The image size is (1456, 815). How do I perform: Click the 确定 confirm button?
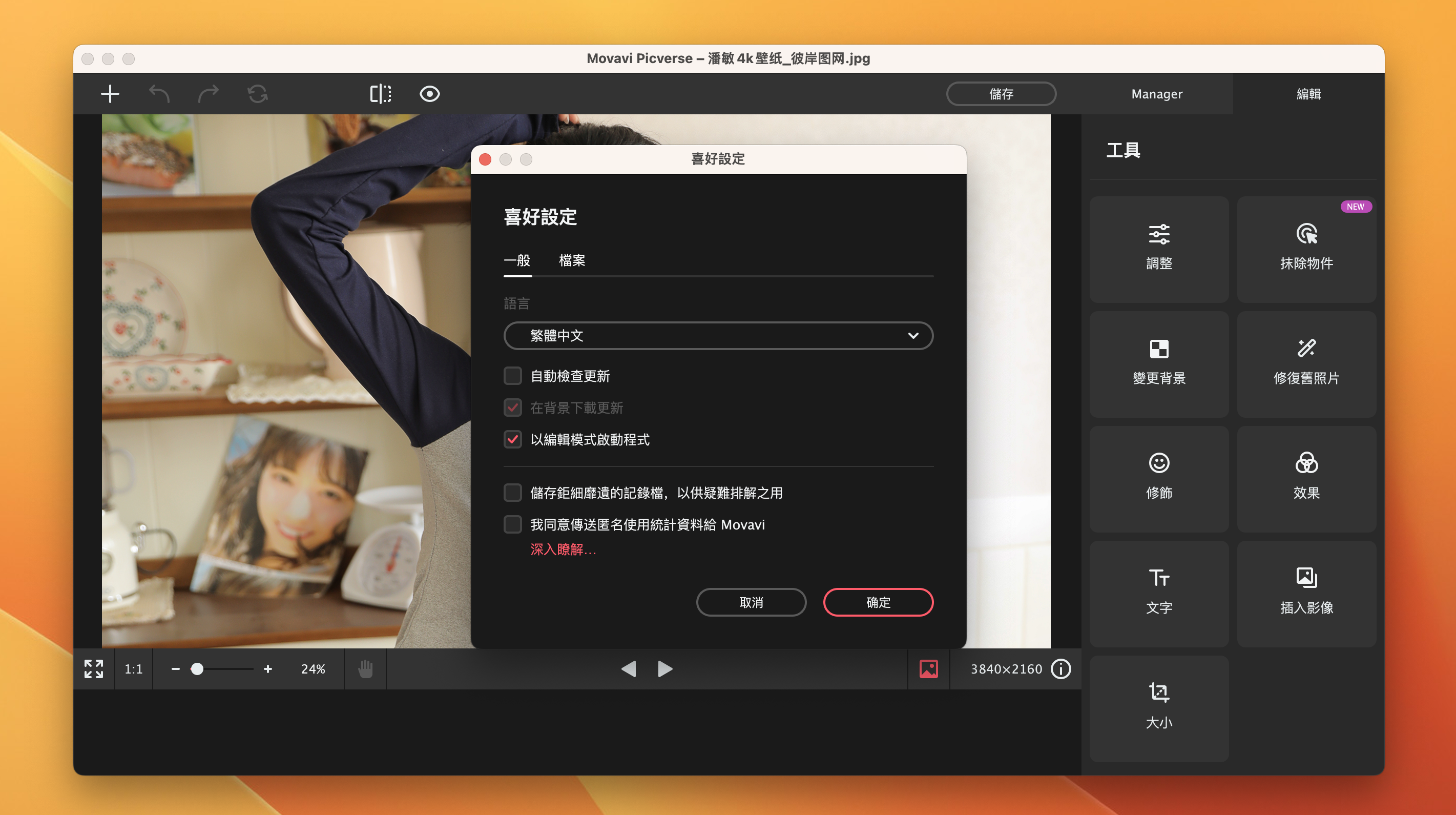tap(878, 602)
